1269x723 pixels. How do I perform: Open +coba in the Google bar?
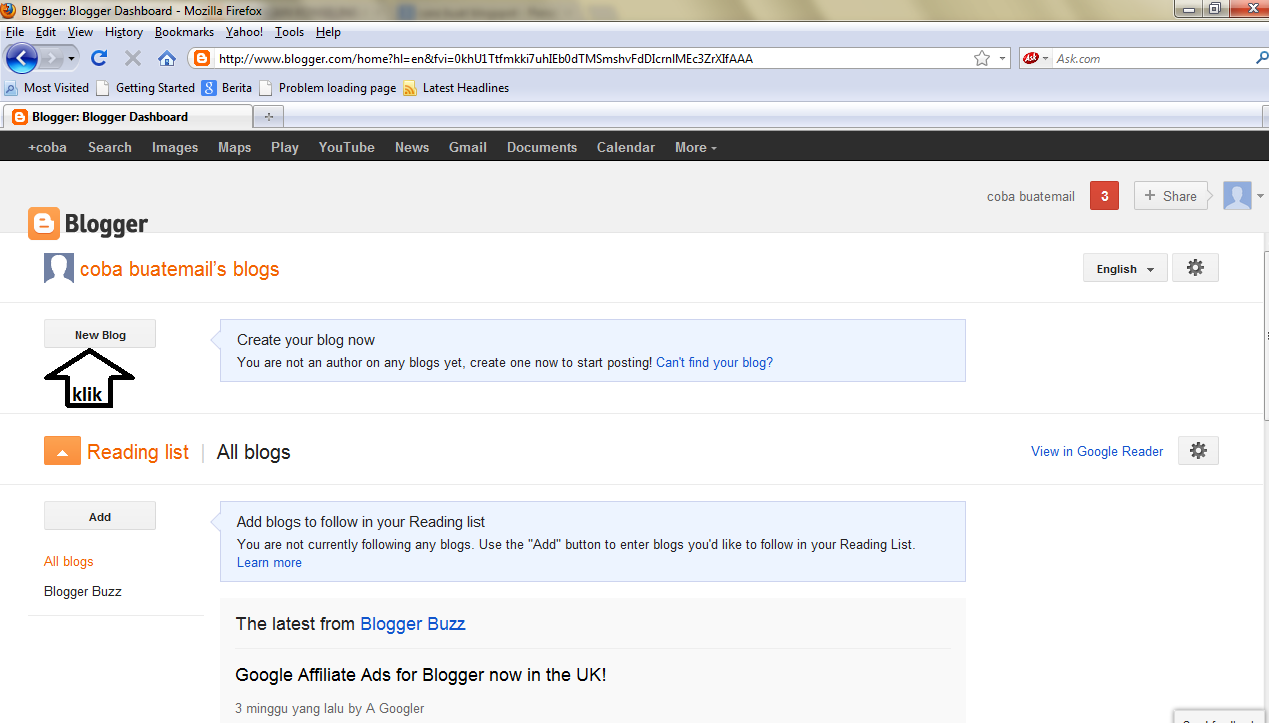pos(47,147)
